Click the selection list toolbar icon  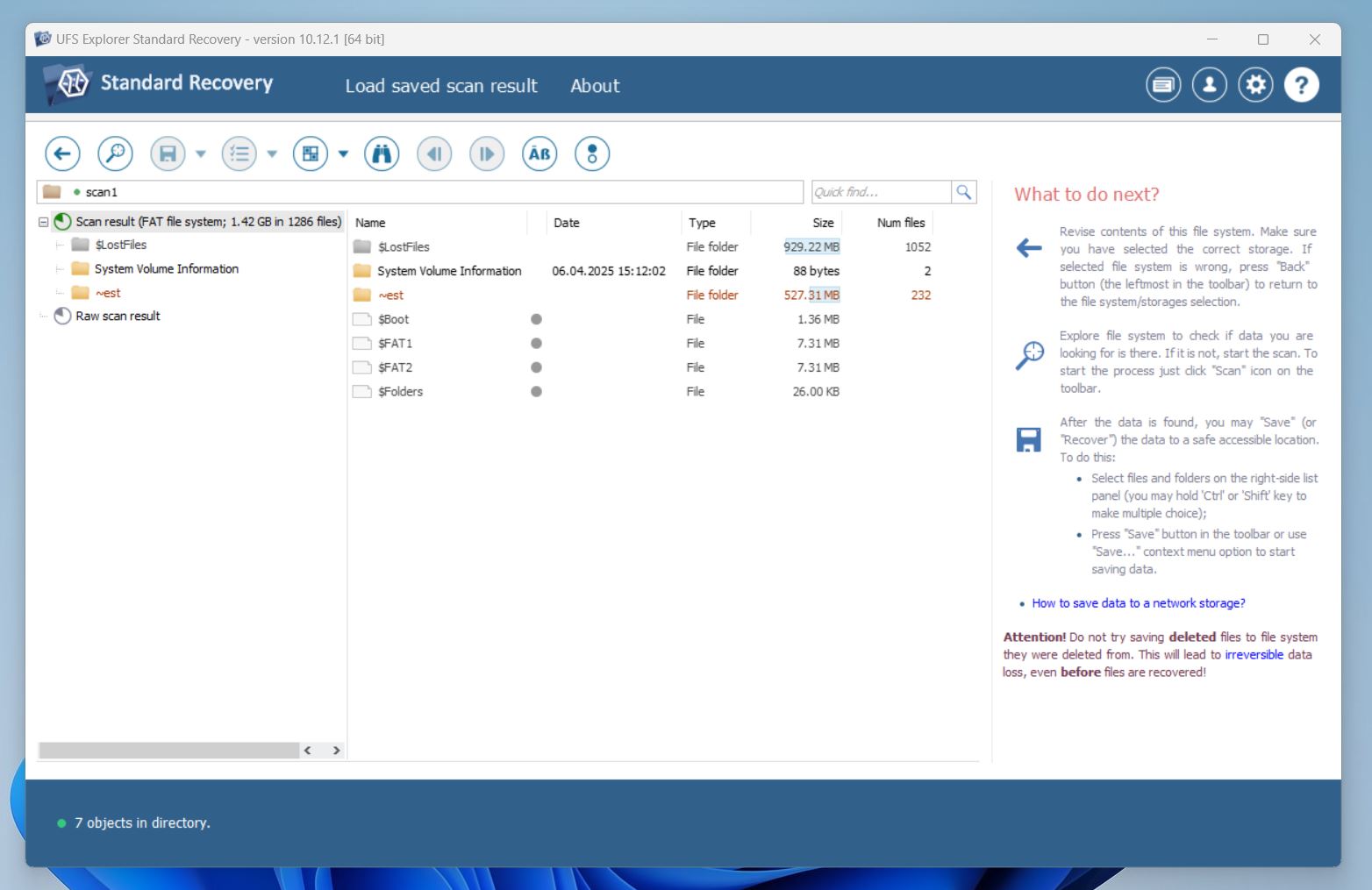click(x=239, y=154)
